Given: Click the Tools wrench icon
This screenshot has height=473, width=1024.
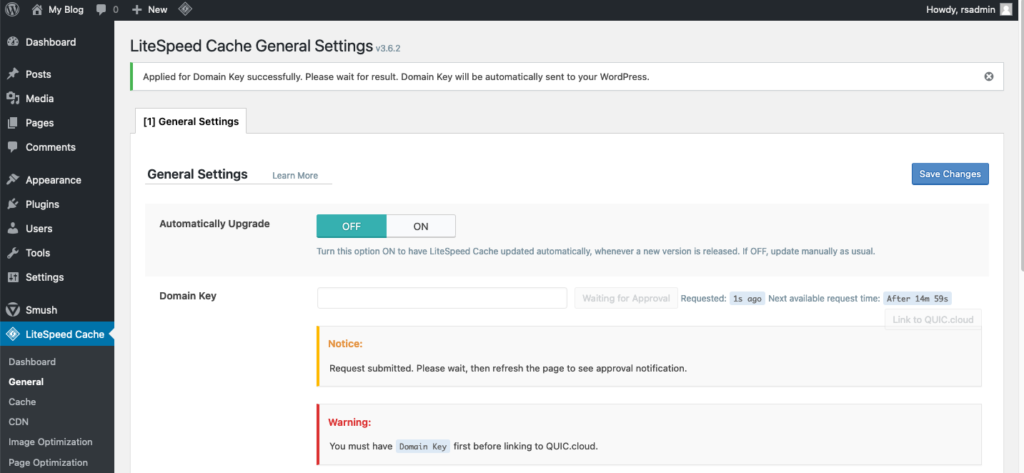Looking at the screenshot, I should 12,253.
